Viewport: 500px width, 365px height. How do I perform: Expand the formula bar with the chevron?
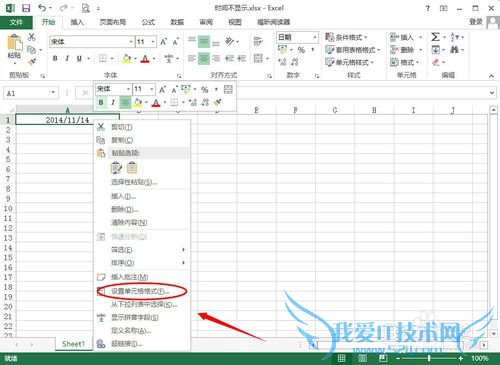pos(492,93)
